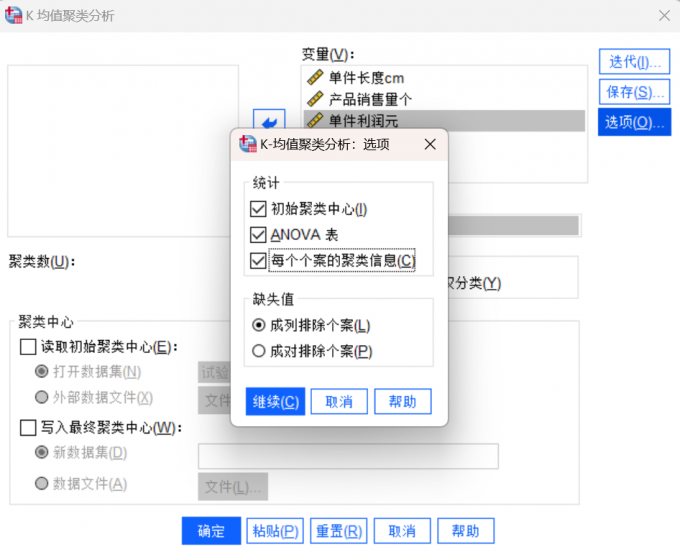Uncheck 初始聚类中心(I) checkbox
The image size is (680, 552).
pyautogui.click(x=258, y=209)
